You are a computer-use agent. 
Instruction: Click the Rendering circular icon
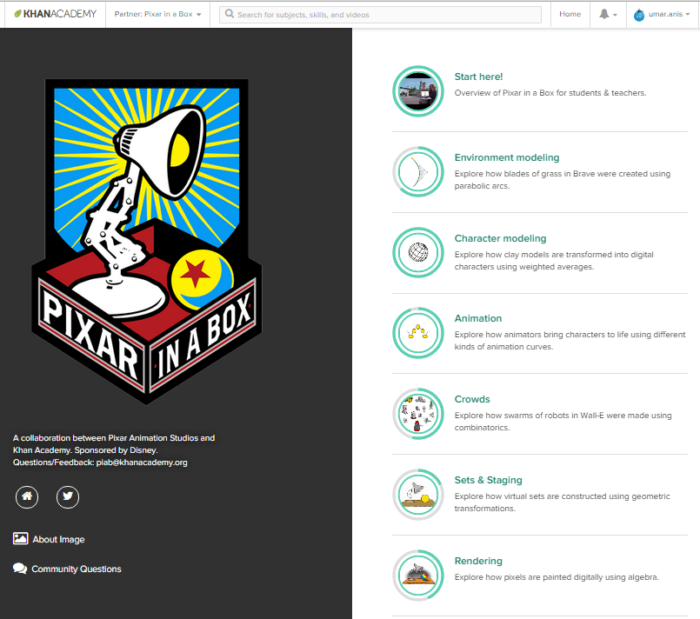418,574
